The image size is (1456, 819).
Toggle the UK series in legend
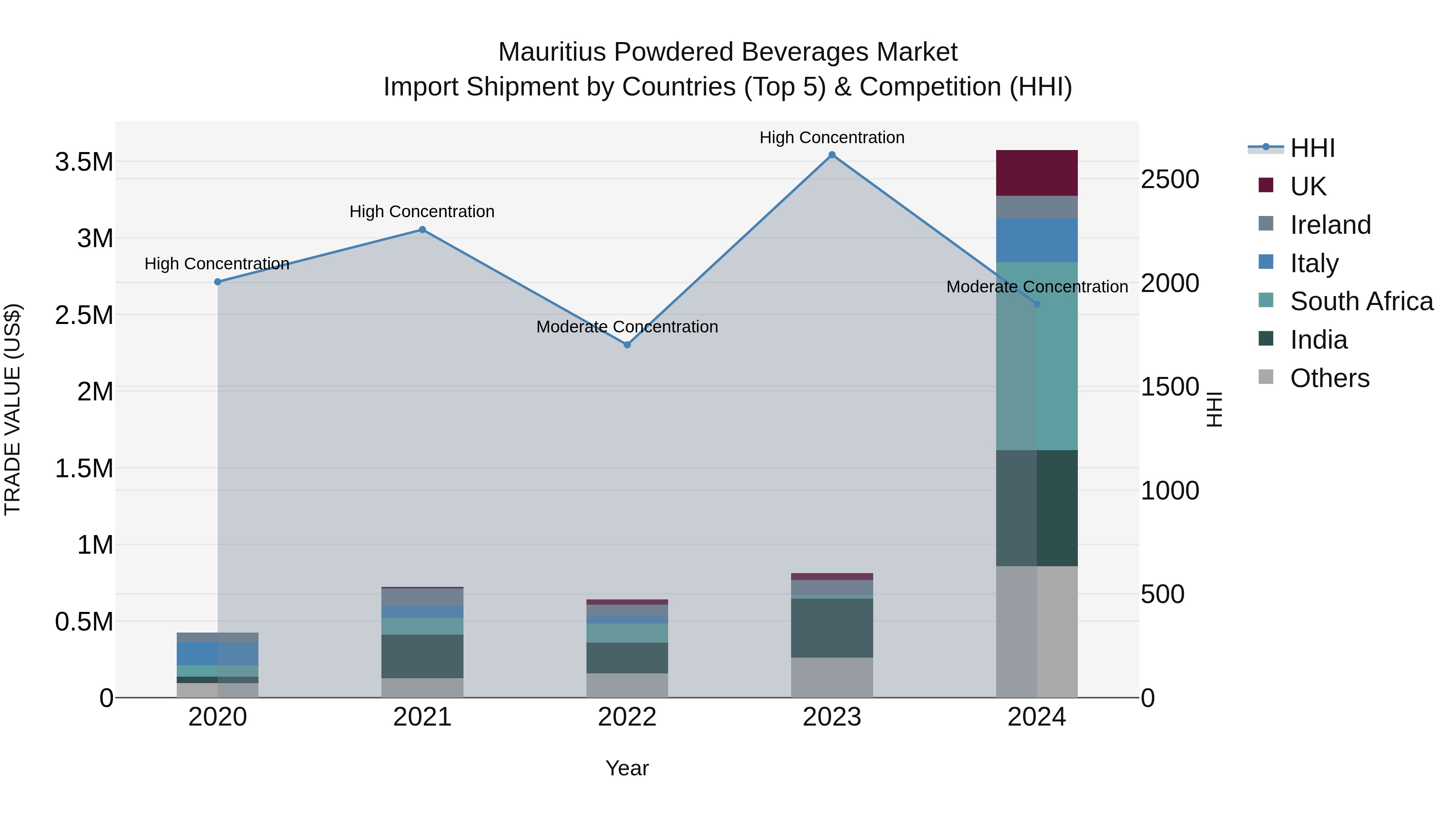click(1292, 186)
